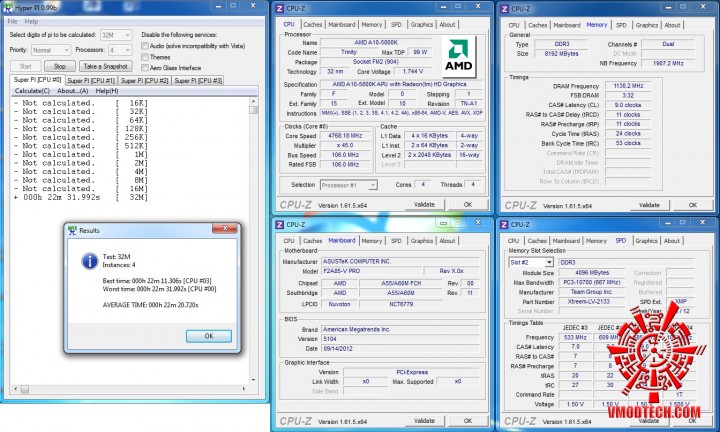
Task: Click the BIOS Version 5104 field
Action: pyautogui.click(x=399, y=339)
